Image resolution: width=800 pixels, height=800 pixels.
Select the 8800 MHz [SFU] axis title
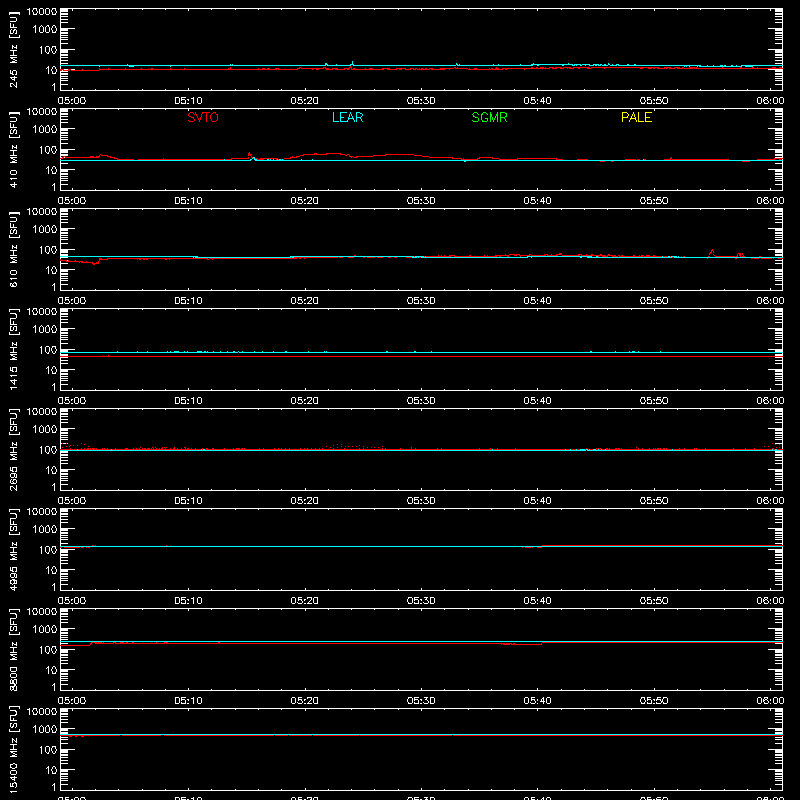click(14, 649)
